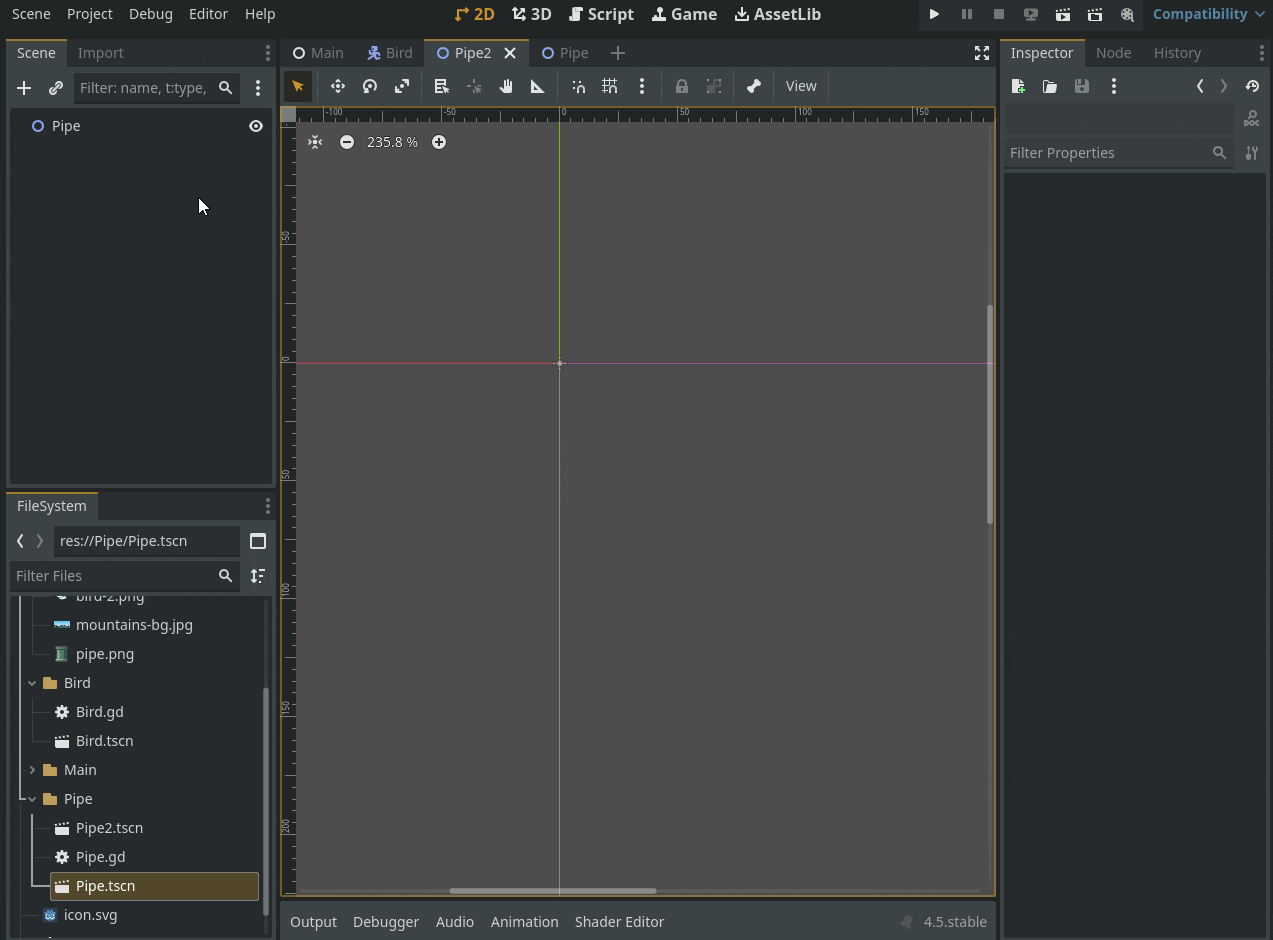Expand the Main folder in FileSystem
1273x940 pixels.
pyautogui.click(x=32, y=770)
